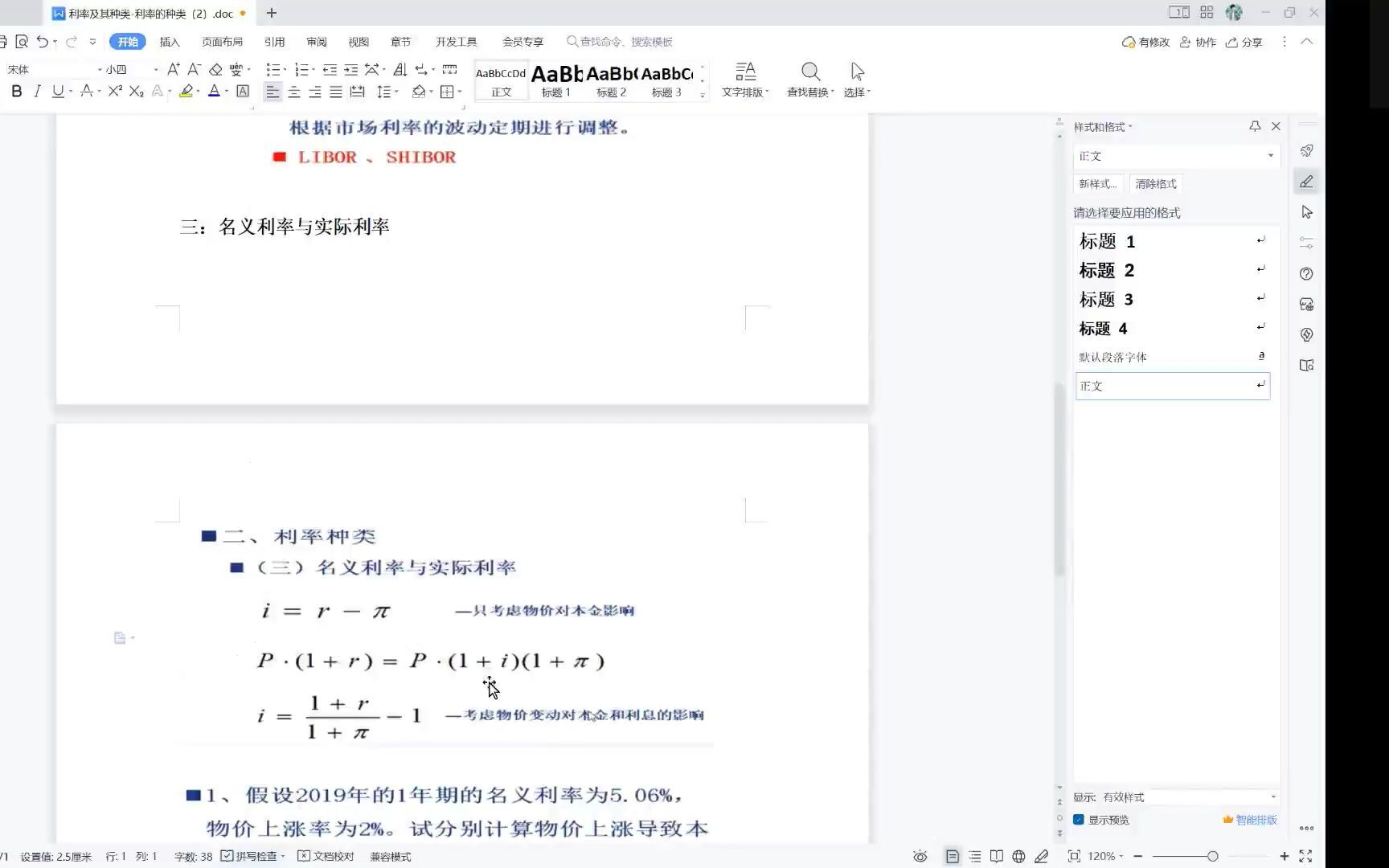
Task: Apply distributed alignment
Action: pyautogui.click(x=357, y=92)
